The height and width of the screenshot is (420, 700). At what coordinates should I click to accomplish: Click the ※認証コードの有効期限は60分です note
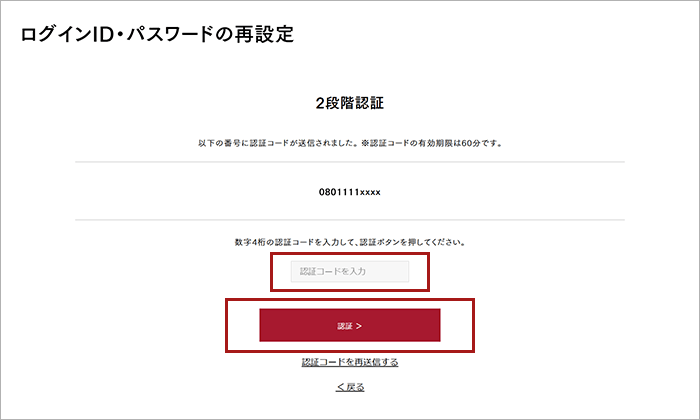point(432,143)
